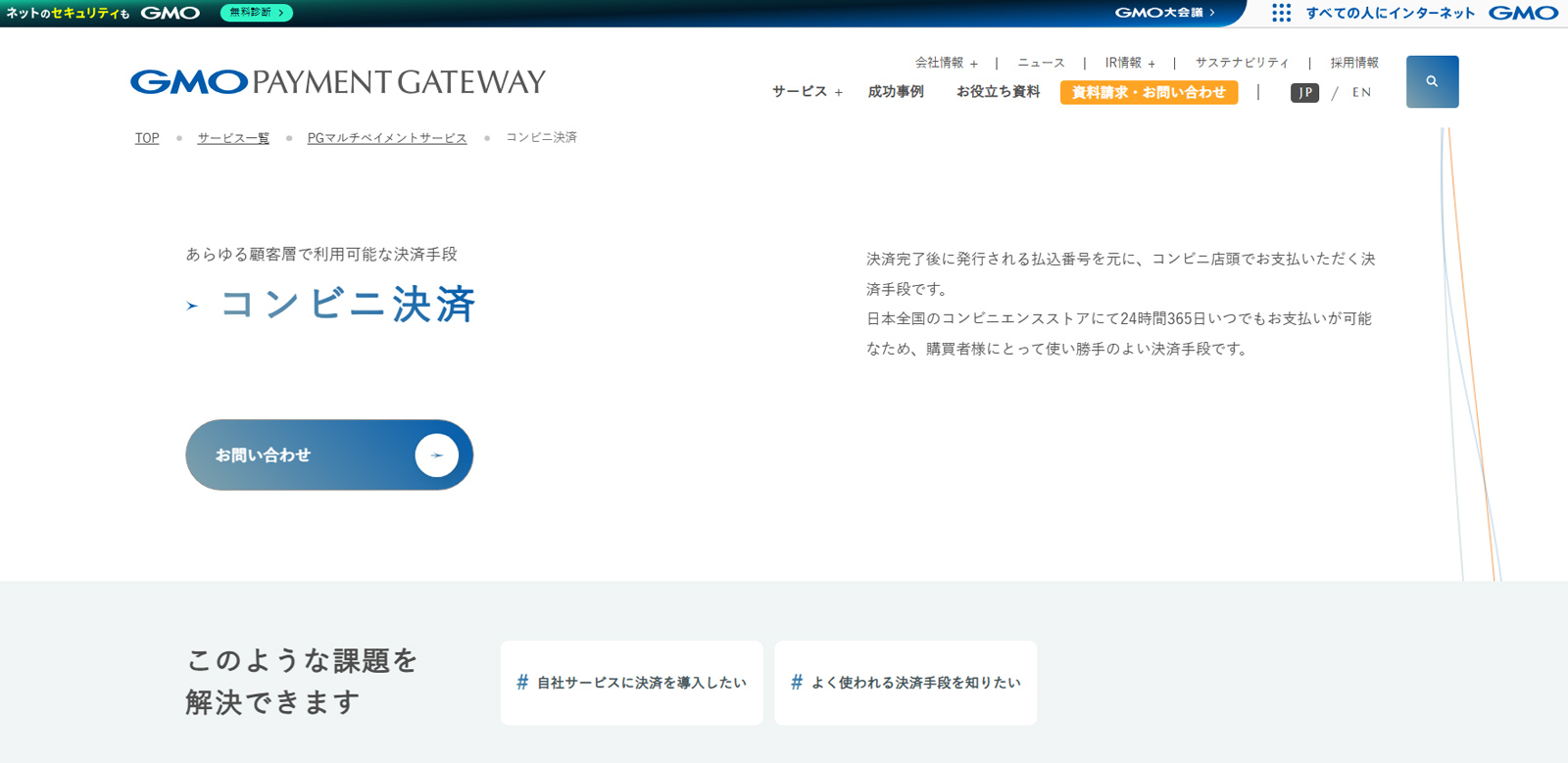This screenshot has width=1568, height=763.
Task: Click ネットのセキュリティも banner text
Action: pos(67,13)
